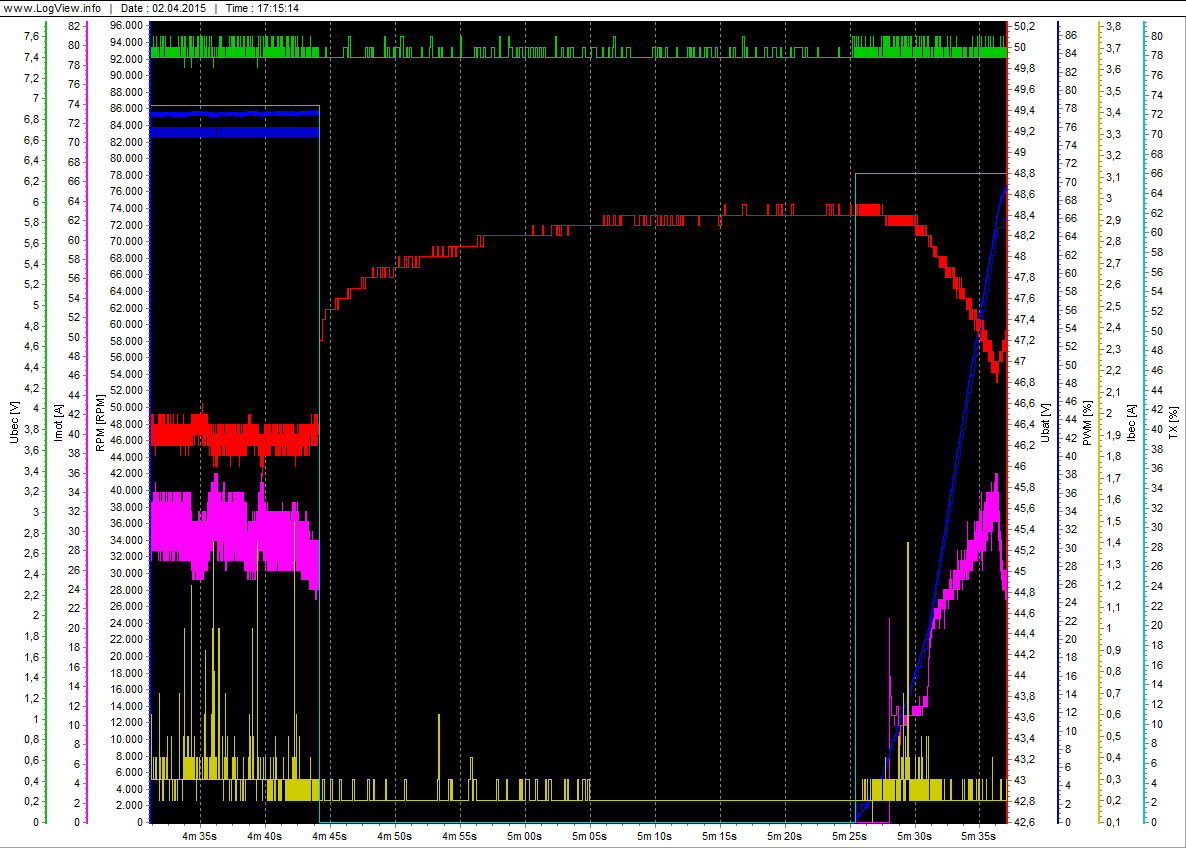This screenshot has height=848, width=1186.
Task: Select the Imot [A] axis label
Action: coord(58,422)
